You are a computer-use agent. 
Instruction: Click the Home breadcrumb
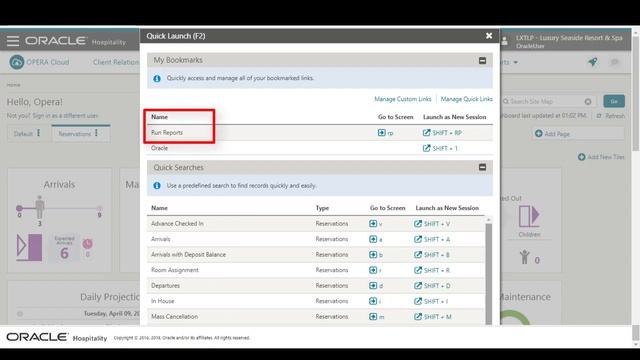tap(13, 85)
